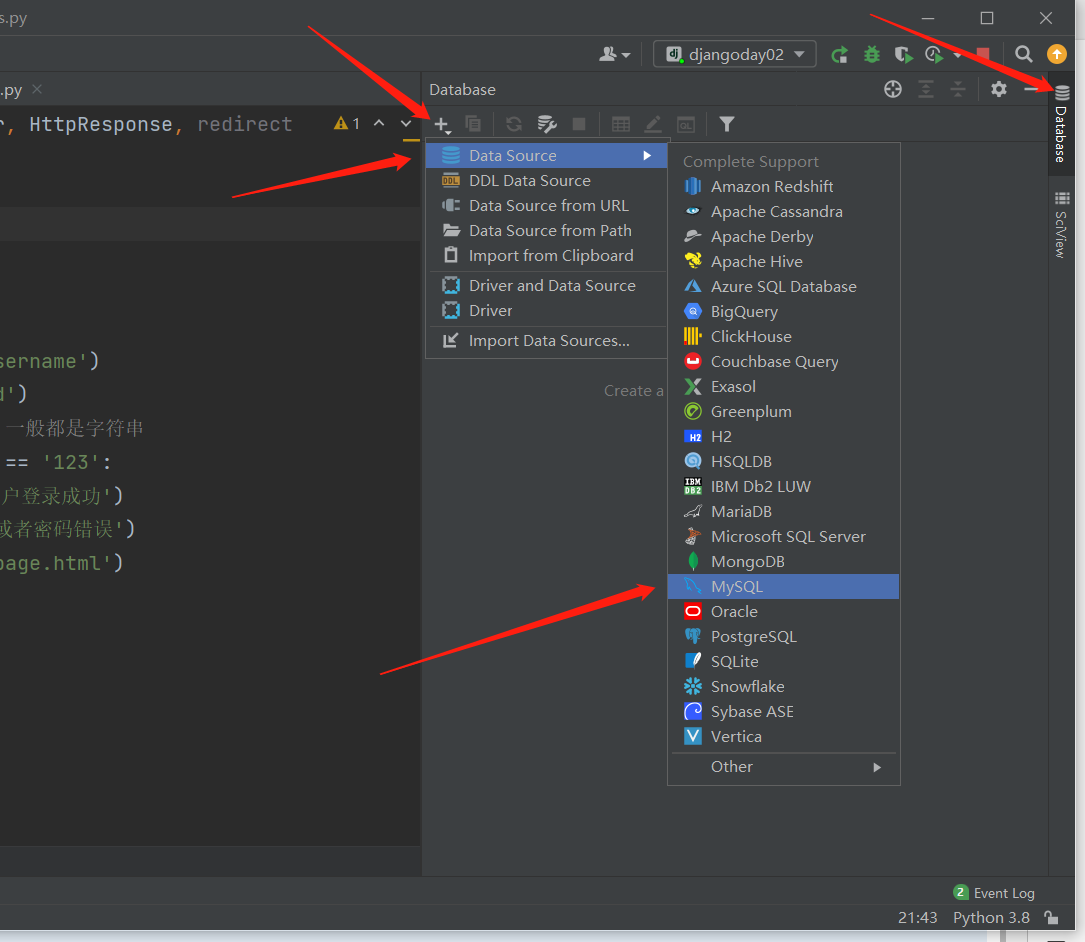The image size is (1085, 942).
Task: Select DDL Data Source menu item
Action: click(547, 181)
